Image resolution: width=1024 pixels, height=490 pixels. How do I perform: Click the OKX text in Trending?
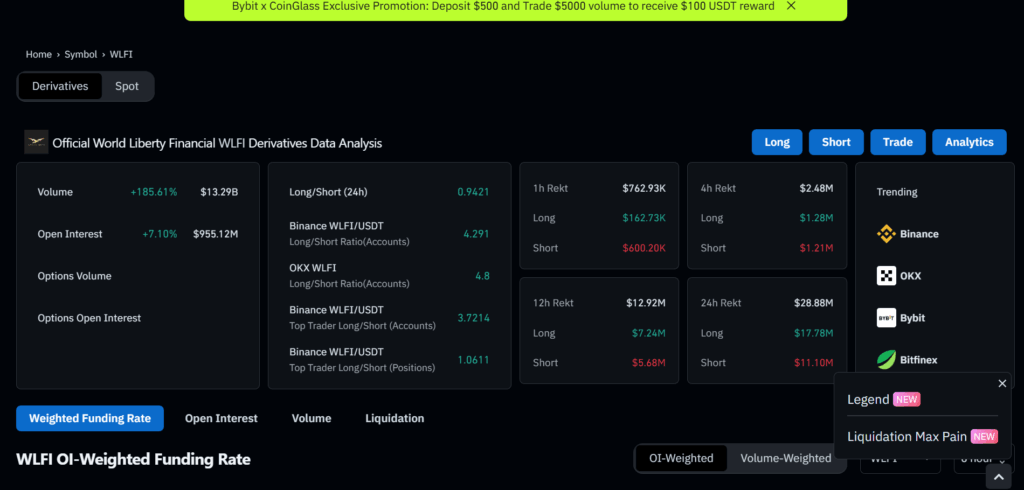click(x=910, y=276)
